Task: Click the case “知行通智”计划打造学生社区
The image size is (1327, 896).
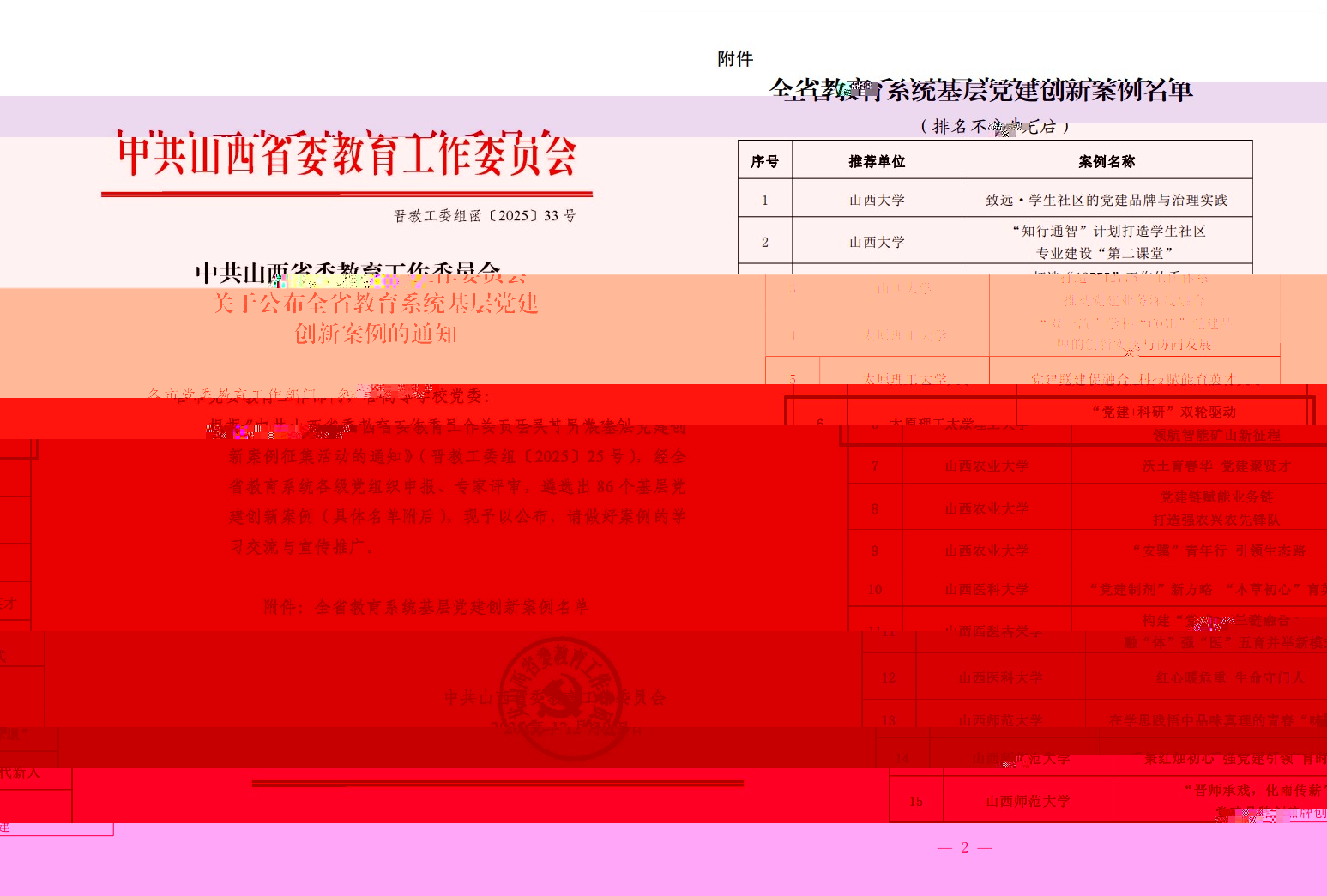Action: point(1108,232)
